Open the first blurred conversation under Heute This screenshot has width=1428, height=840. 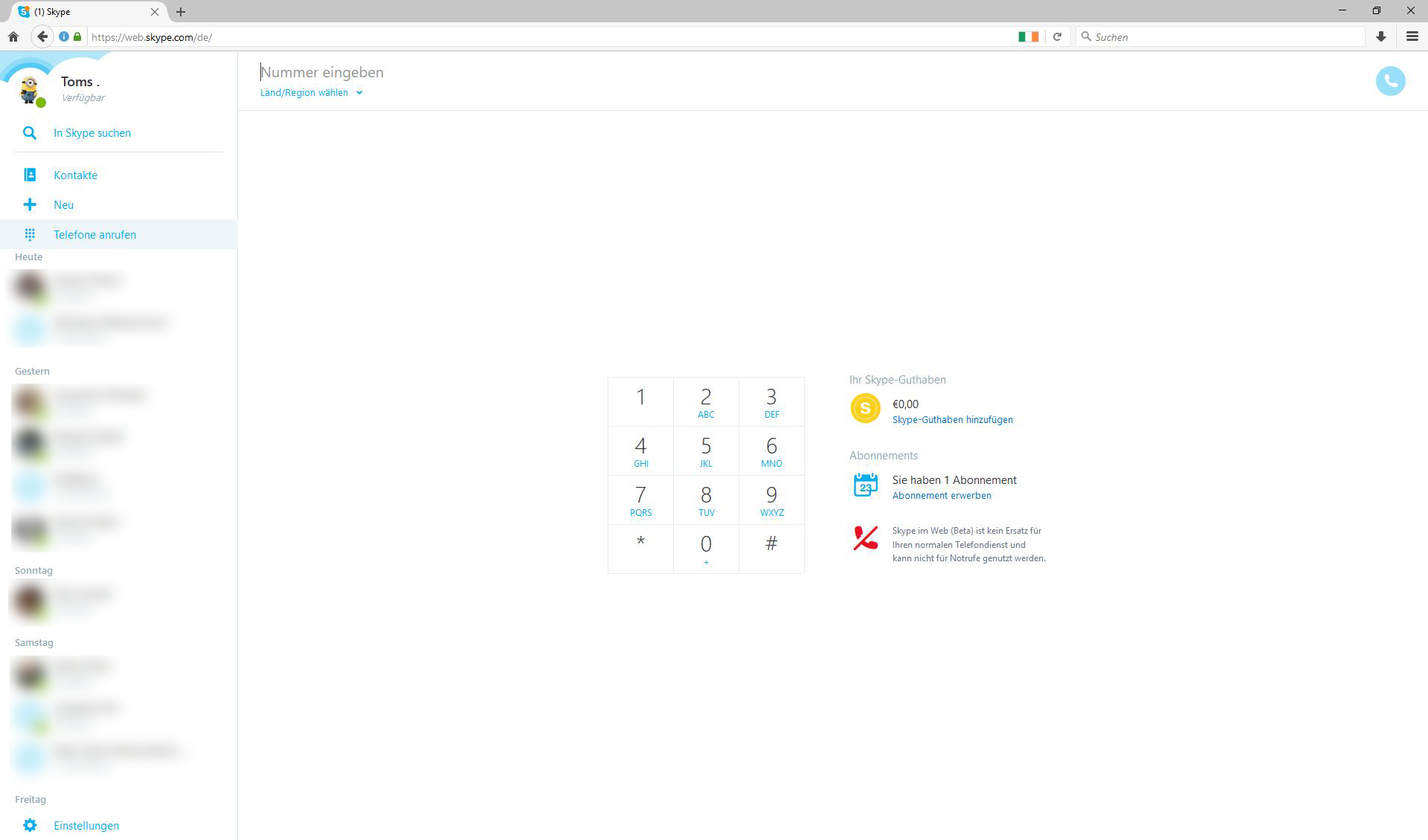click(119, 288)
